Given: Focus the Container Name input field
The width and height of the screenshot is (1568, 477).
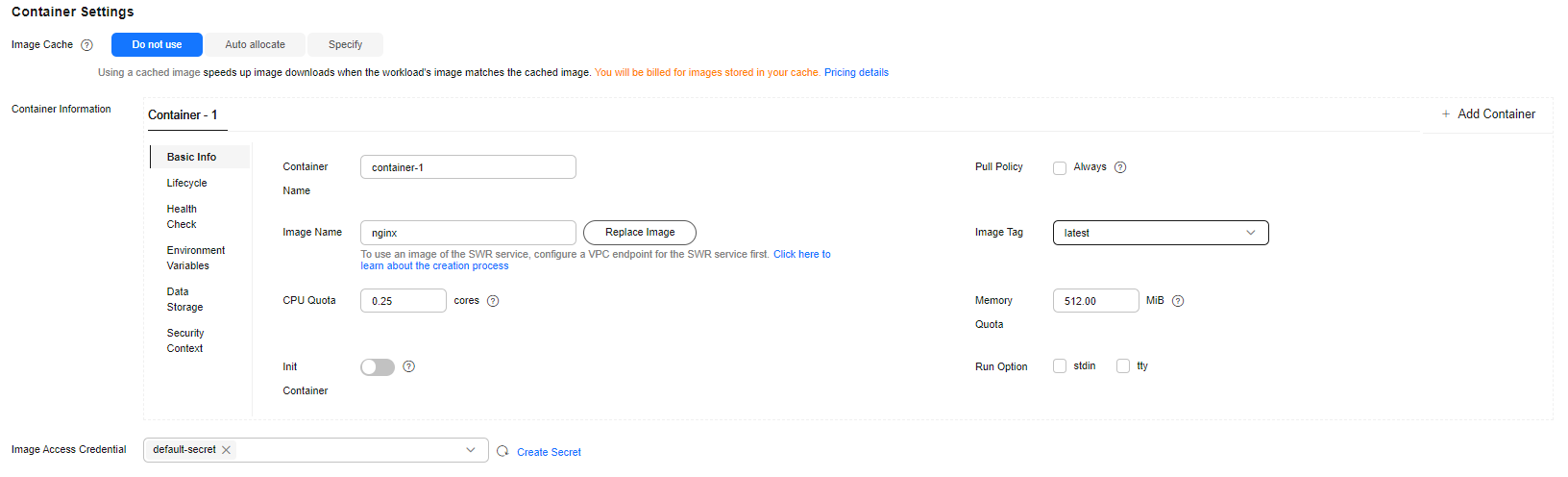Looking at the screenshot, I should tap(468, 167).
